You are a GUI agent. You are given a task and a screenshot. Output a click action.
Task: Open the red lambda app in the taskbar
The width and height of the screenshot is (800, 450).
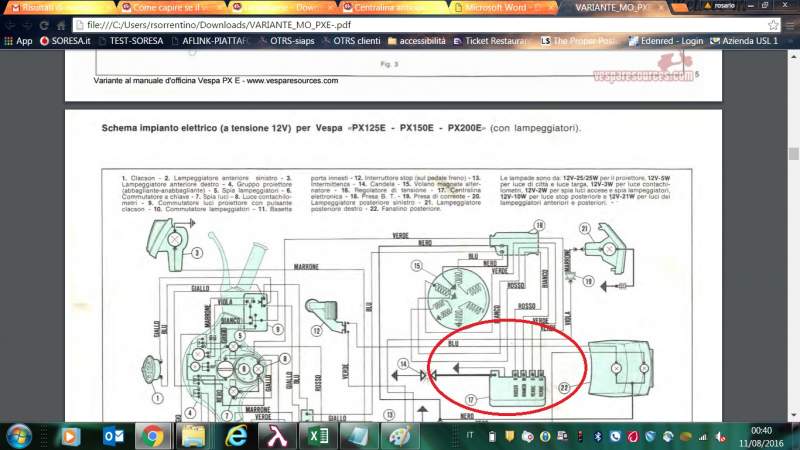pos(277,436)
